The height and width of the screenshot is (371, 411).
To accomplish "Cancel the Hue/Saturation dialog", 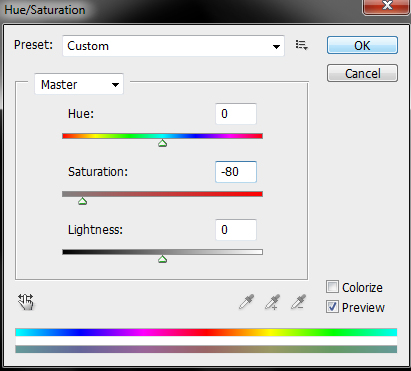I will pyautogui.click(x=362, y=73).
